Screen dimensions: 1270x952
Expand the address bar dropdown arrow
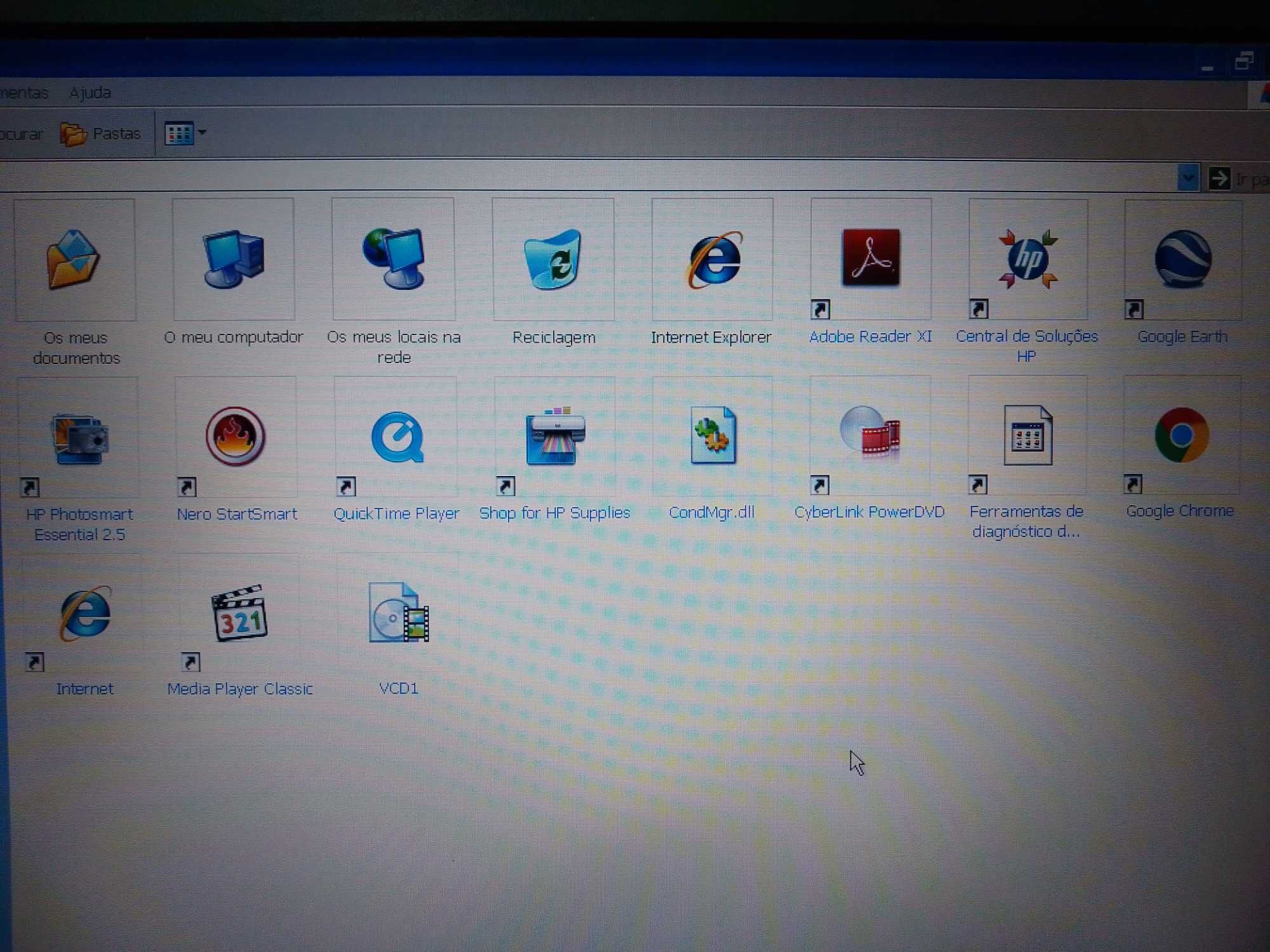coord(1187,178)
